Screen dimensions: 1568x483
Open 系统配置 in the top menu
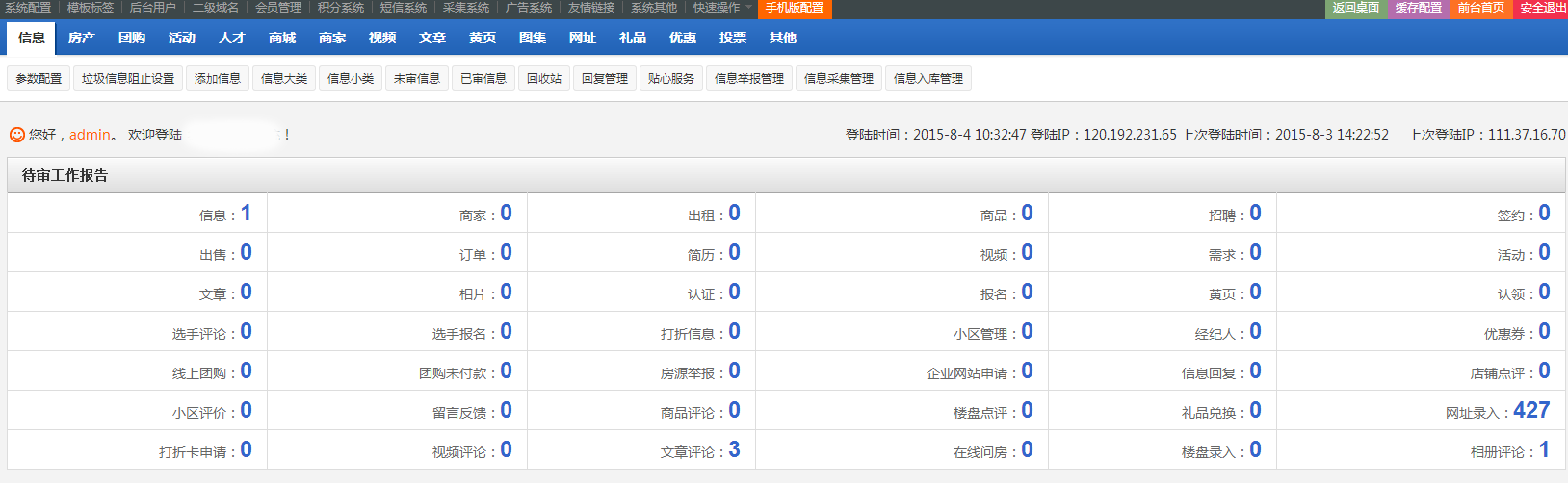point(28,8)
